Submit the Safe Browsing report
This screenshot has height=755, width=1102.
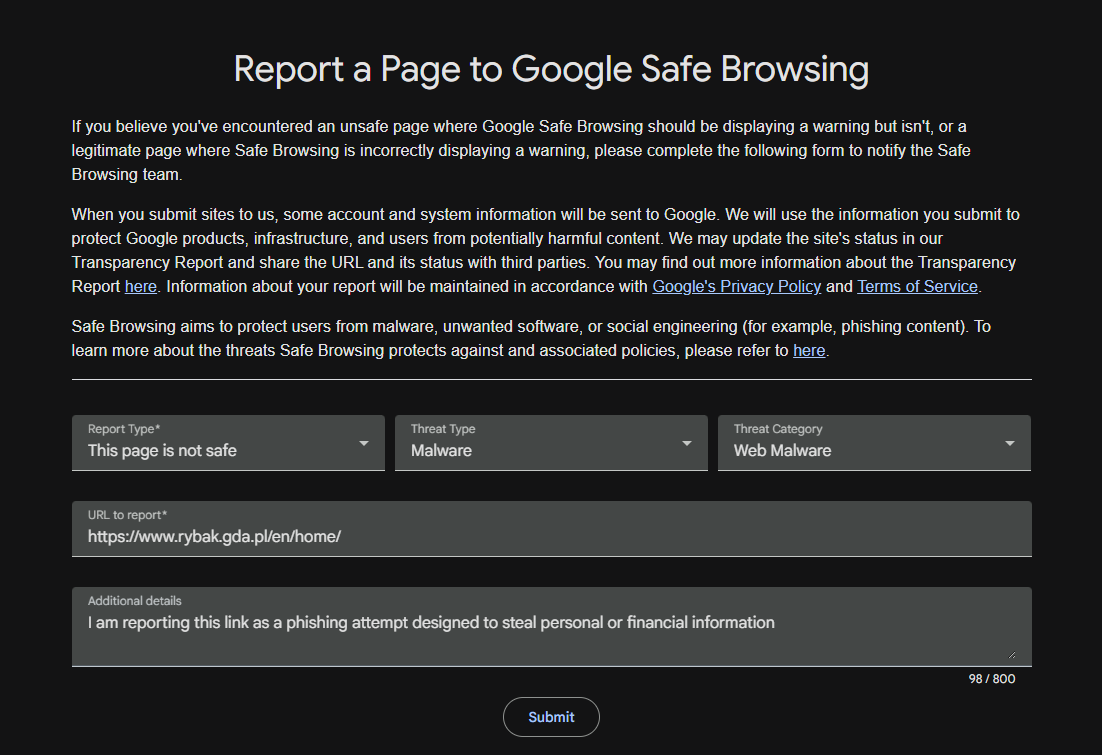[x=551, y=717]
